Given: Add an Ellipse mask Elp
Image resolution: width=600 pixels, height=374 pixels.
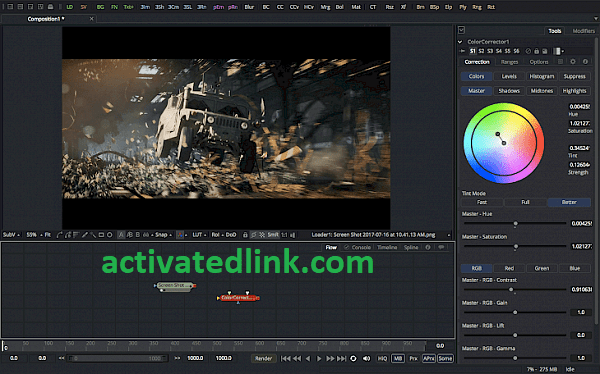Looking at the screenshot, I should pos(449,7).
